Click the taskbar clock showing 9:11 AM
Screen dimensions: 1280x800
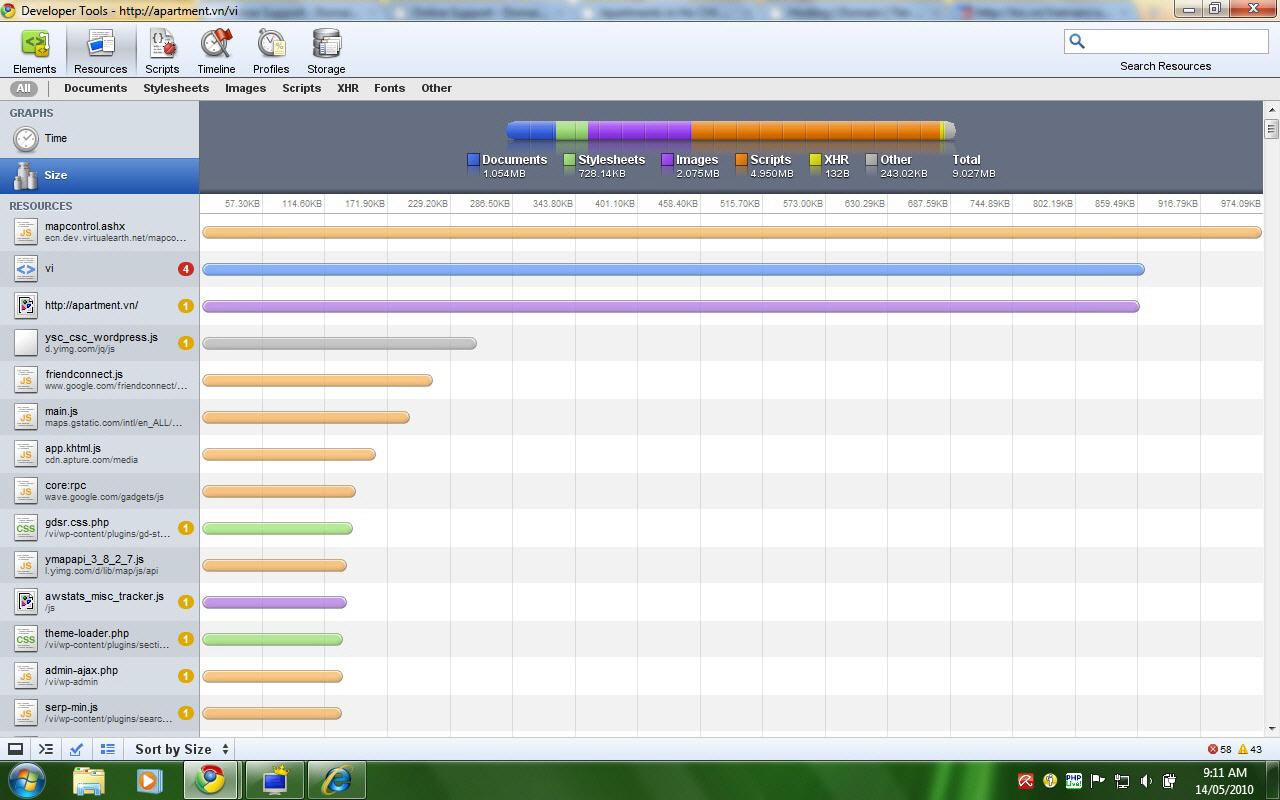[x=1225, y=780]
